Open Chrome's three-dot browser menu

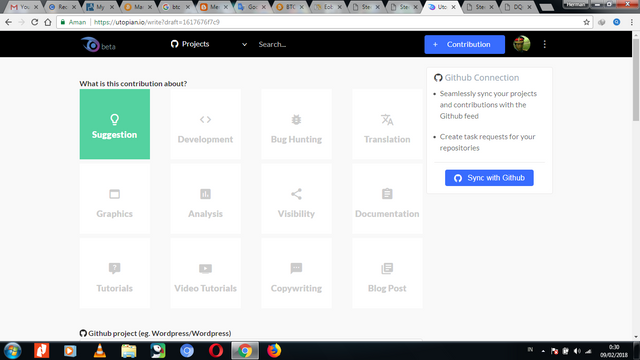631,22
